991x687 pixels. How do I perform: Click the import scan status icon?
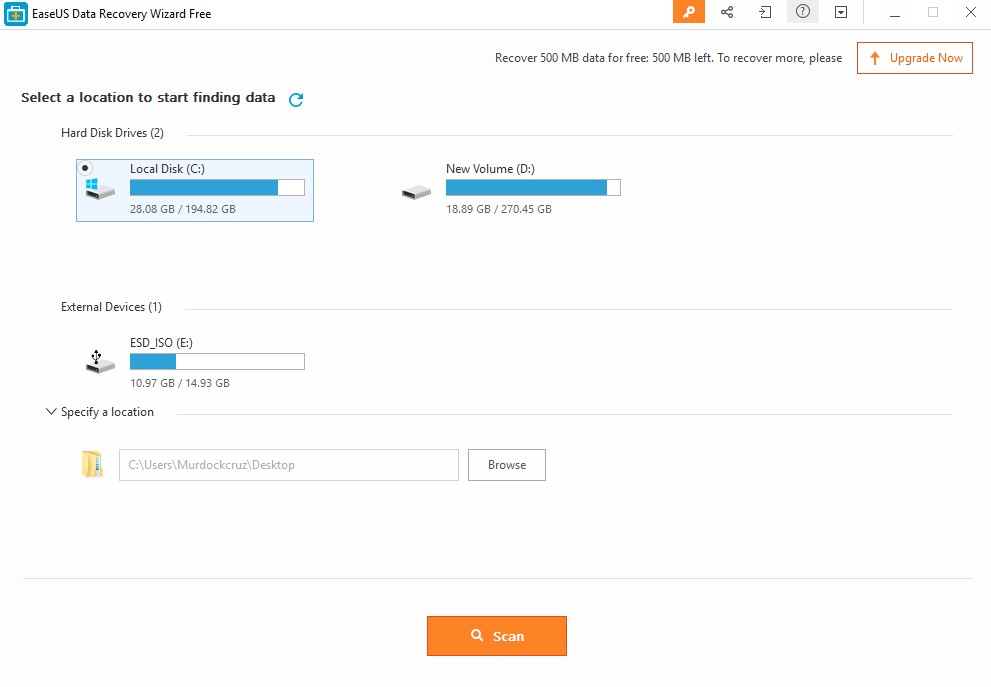click(765, 12)
